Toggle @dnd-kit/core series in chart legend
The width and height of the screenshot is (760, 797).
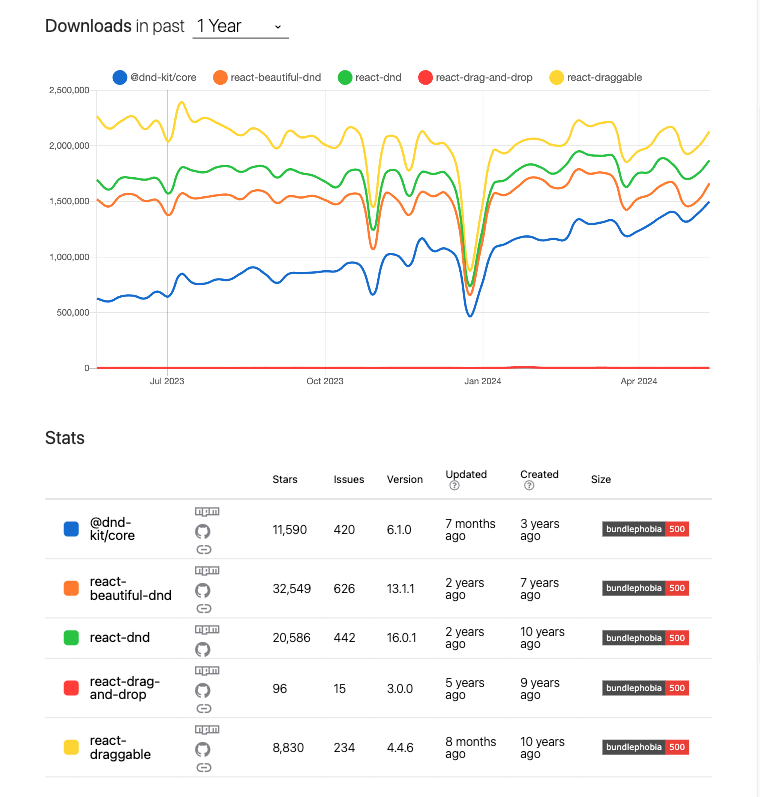[x=155, y=77]
